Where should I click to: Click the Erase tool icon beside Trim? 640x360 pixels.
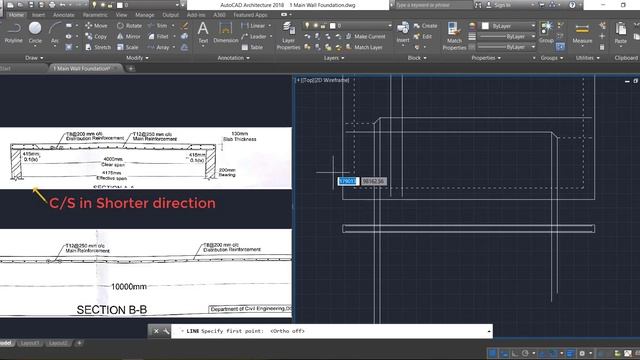tap(184, 26)
